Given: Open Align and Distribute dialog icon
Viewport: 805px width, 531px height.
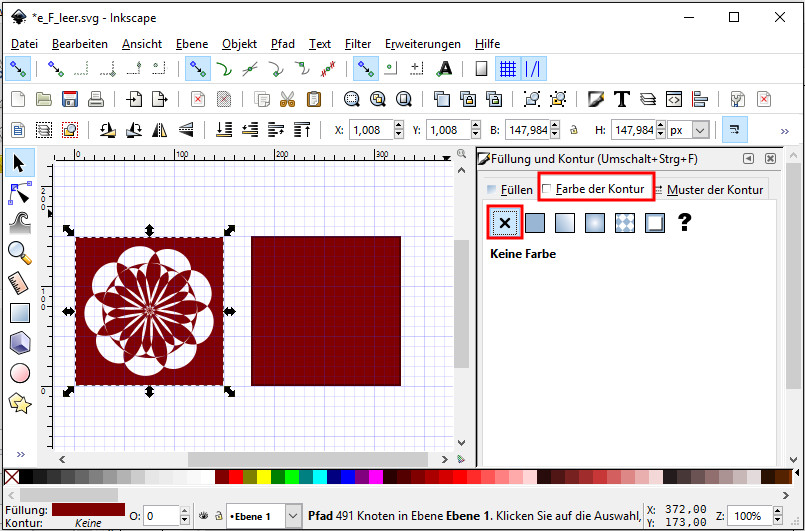Looking at the screenshot, I should click(x=699, y=99).
